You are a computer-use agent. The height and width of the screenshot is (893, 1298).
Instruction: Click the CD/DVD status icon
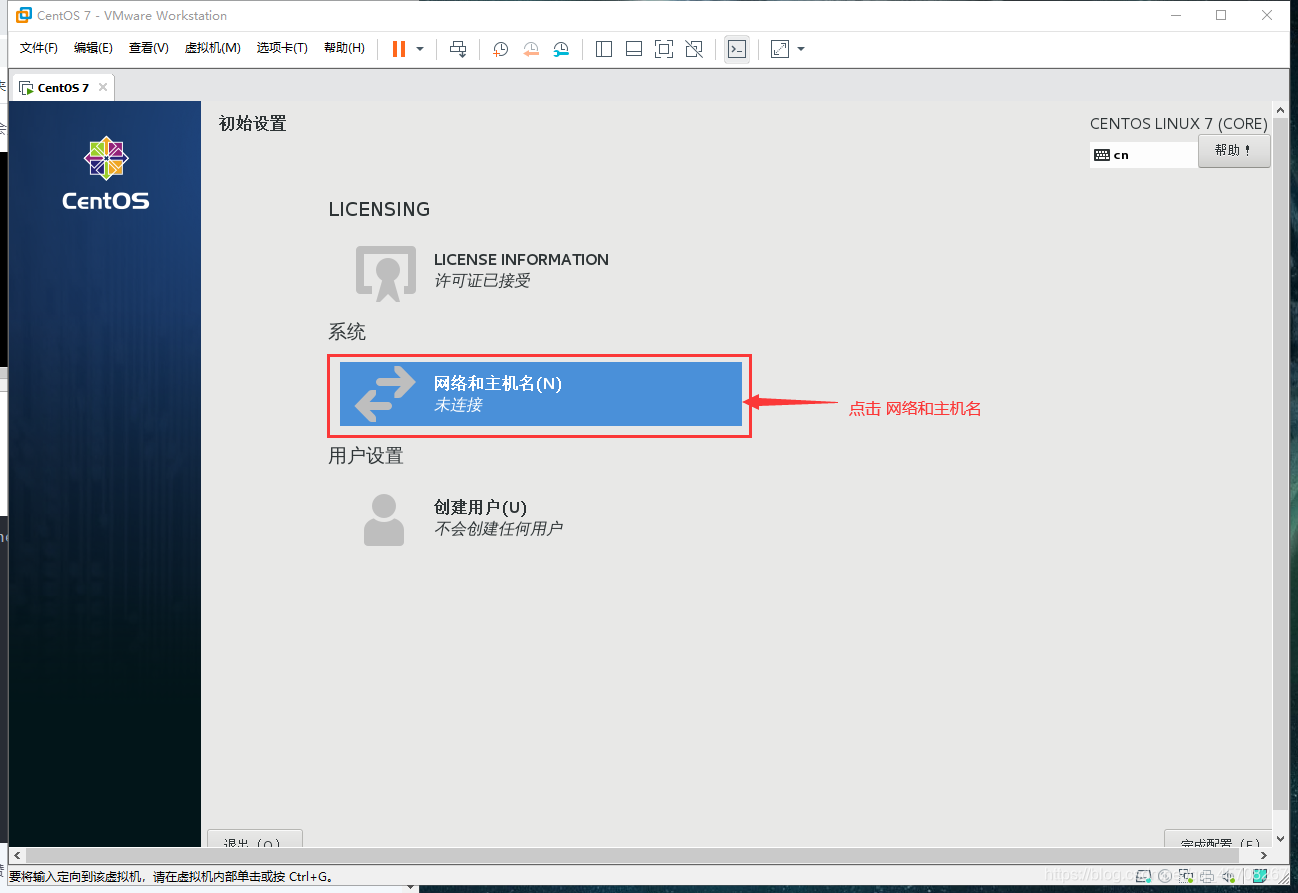click(1165, 875)
